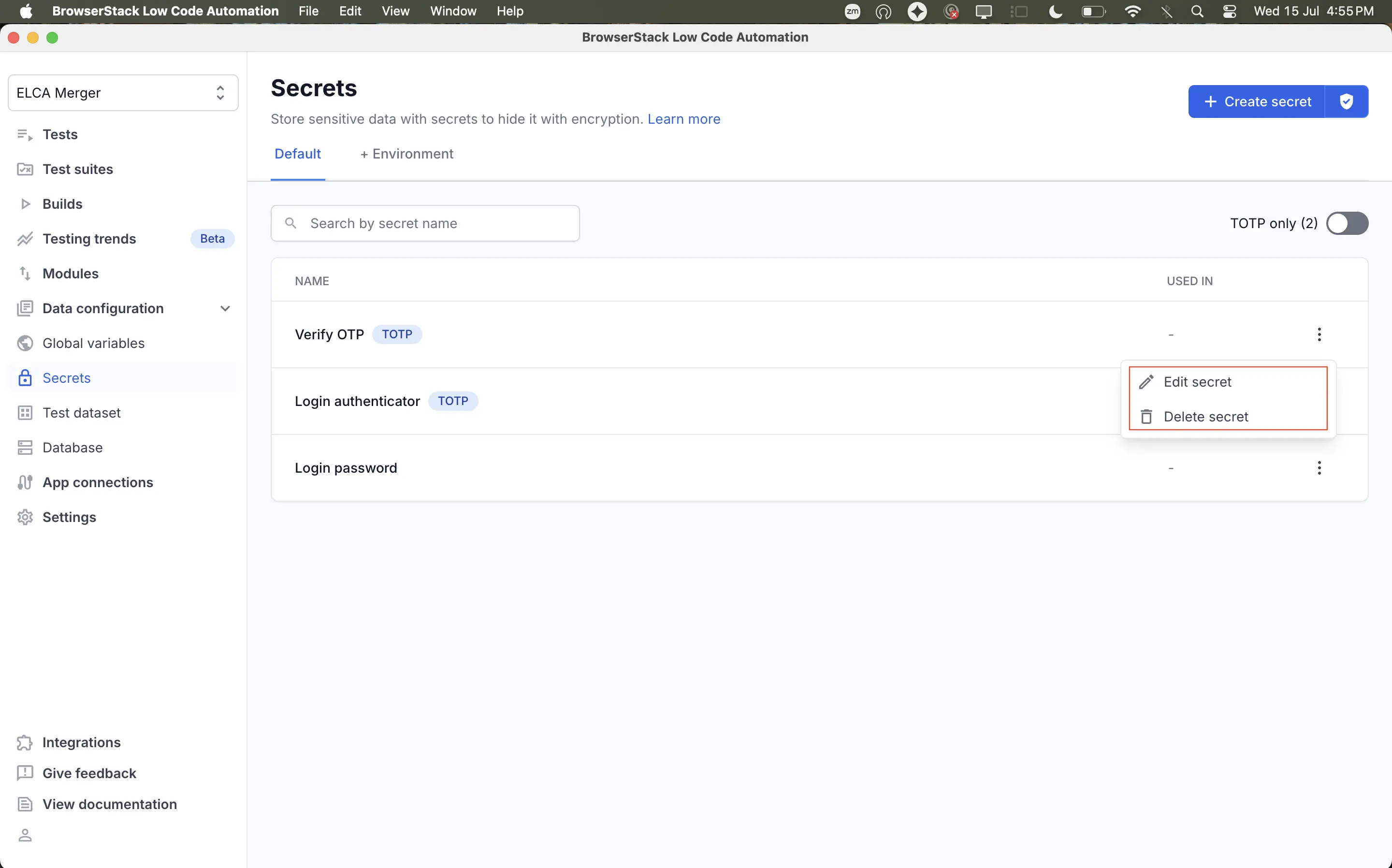
Task: Open macOS Control Center icon
Action: 1229,12
